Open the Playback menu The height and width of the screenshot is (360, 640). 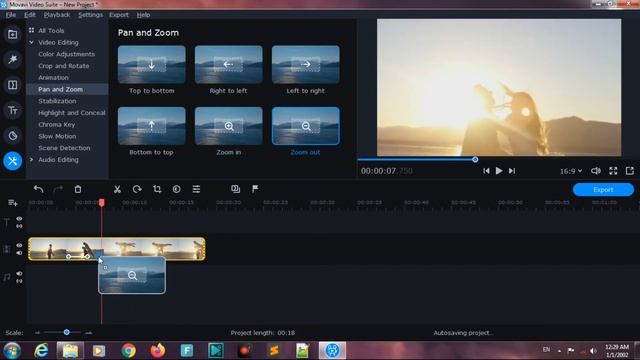[57, 15]
